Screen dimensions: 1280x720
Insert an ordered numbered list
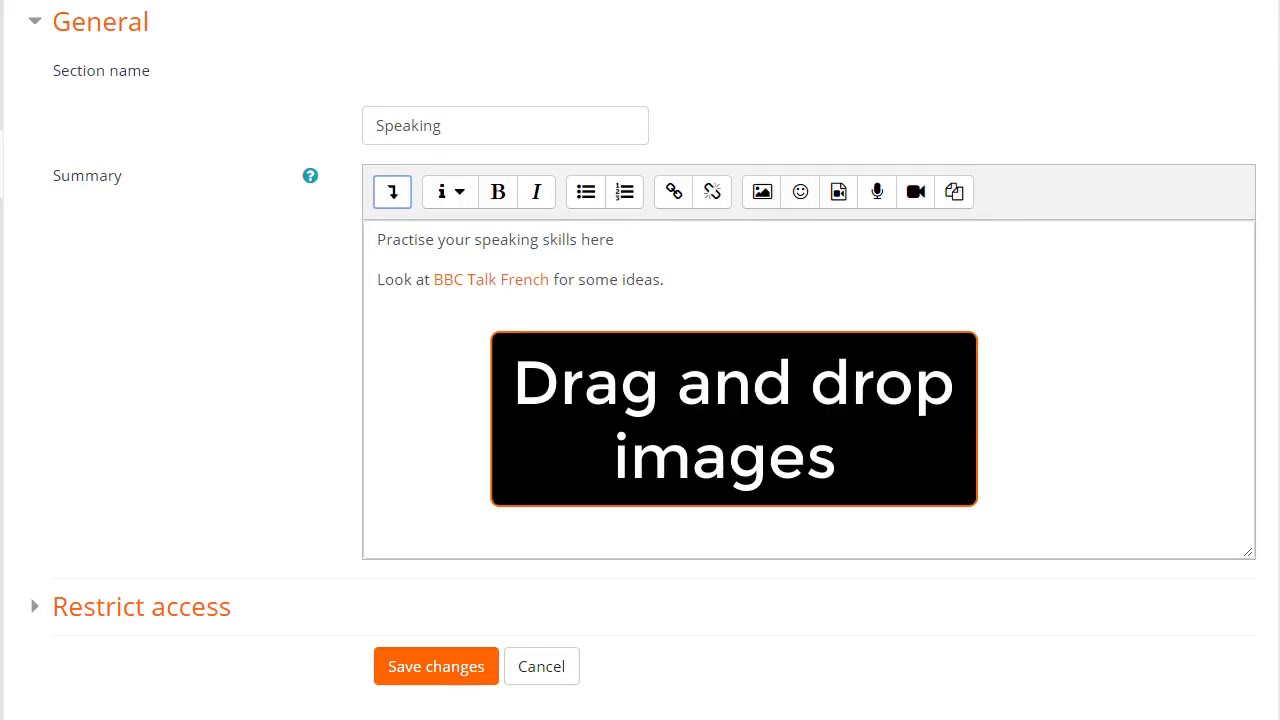click(x=624, y=192)
